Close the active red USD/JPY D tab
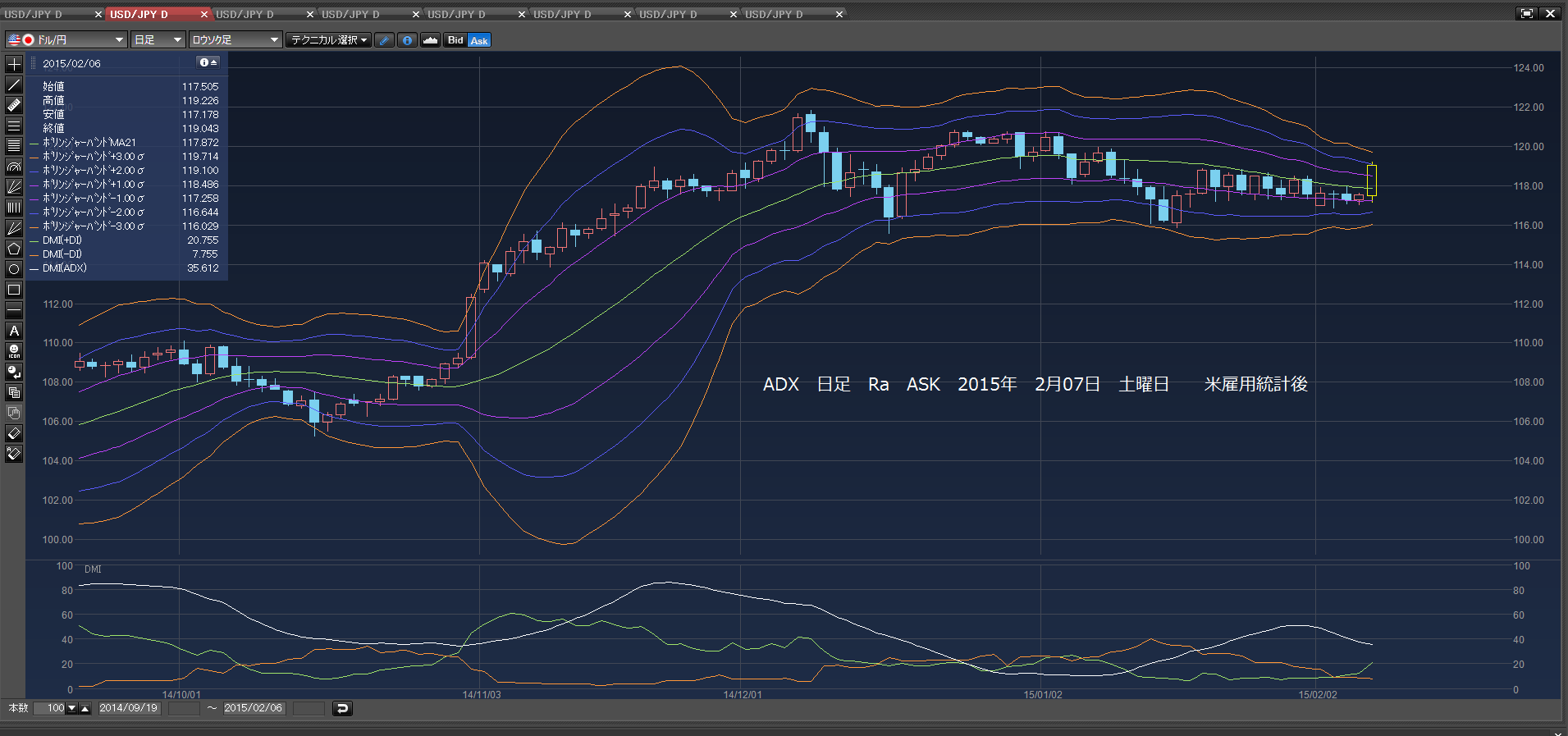This screenshot has height=736, width=1568. pyautogui.click(x=204, y=14)
